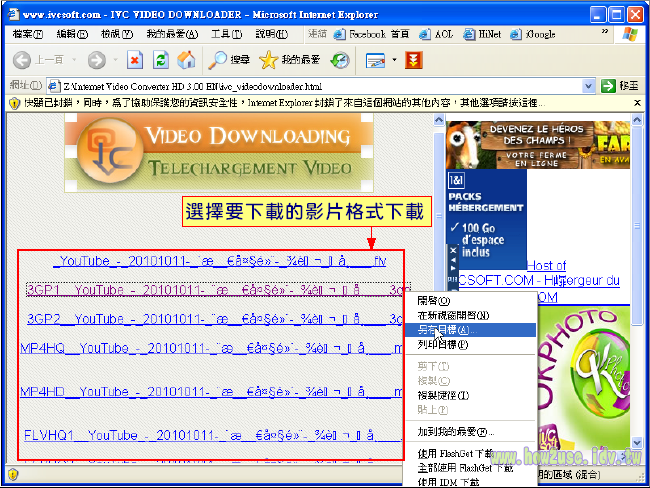Screen dimensions: 650x488
Task: Open Search with magnifier icon
Action: (229, 61)
